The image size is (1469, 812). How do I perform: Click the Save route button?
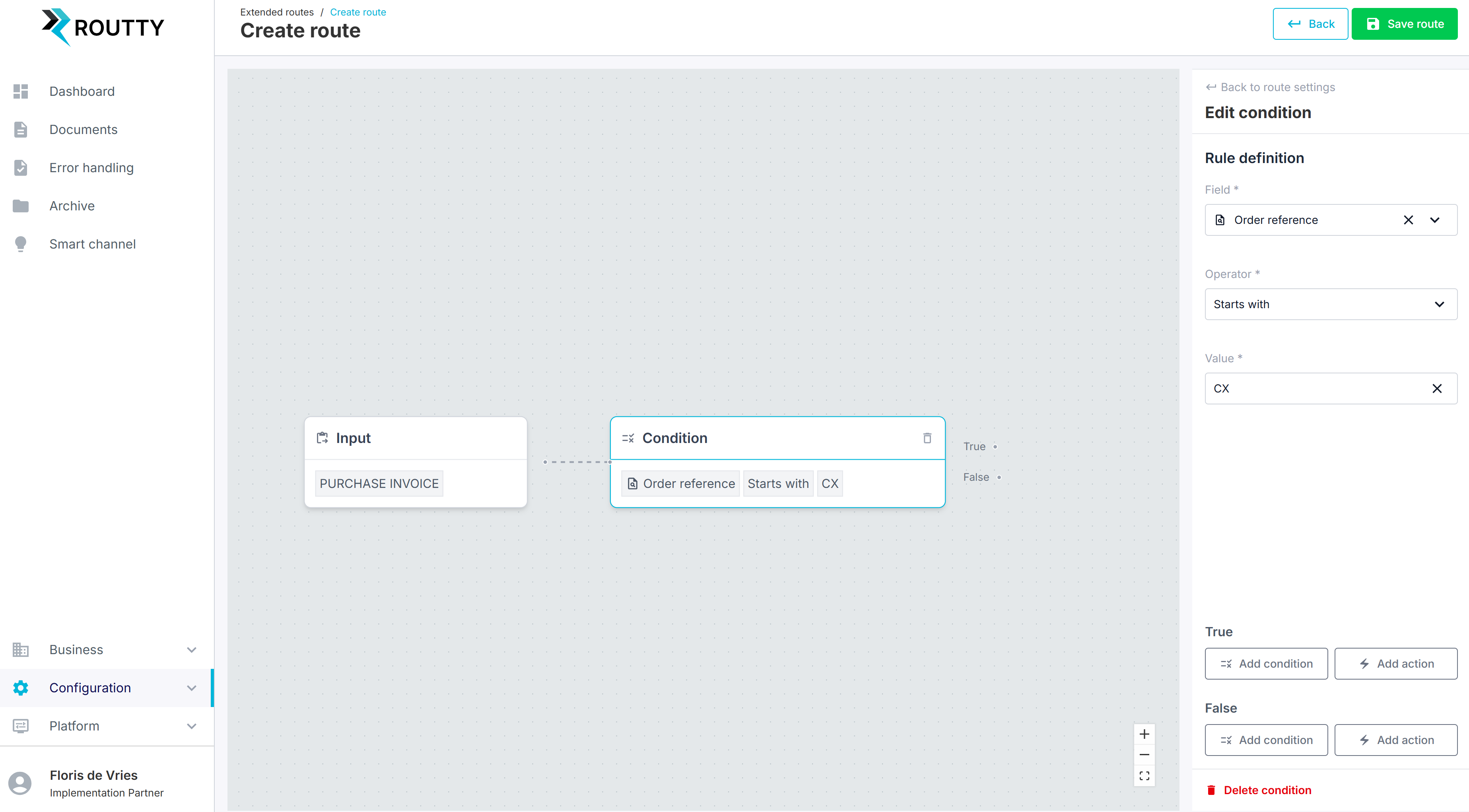(x=1404, y=24)
